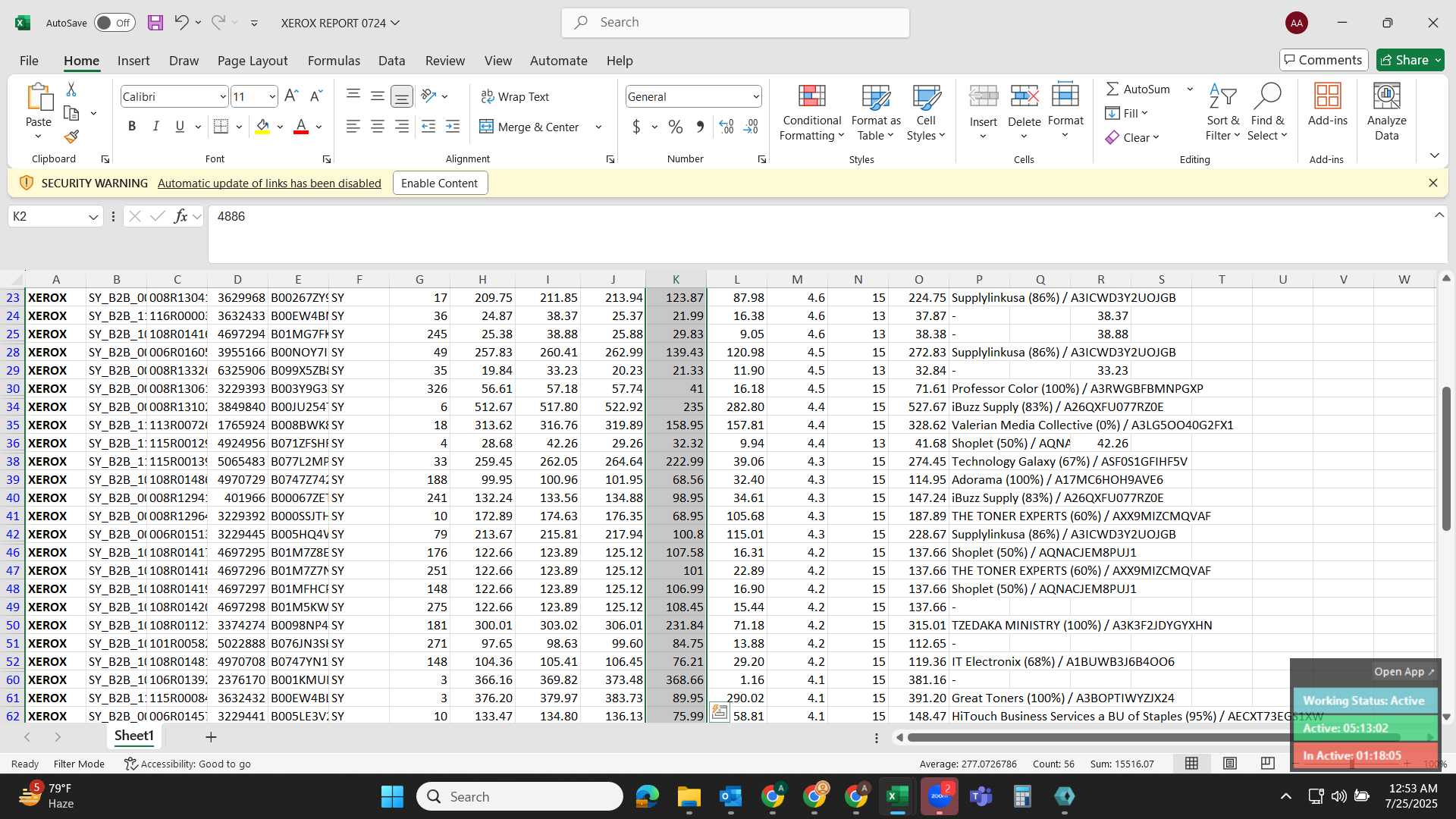
Task: Add new sheet with plus button
Action: [x=211, y=736]
